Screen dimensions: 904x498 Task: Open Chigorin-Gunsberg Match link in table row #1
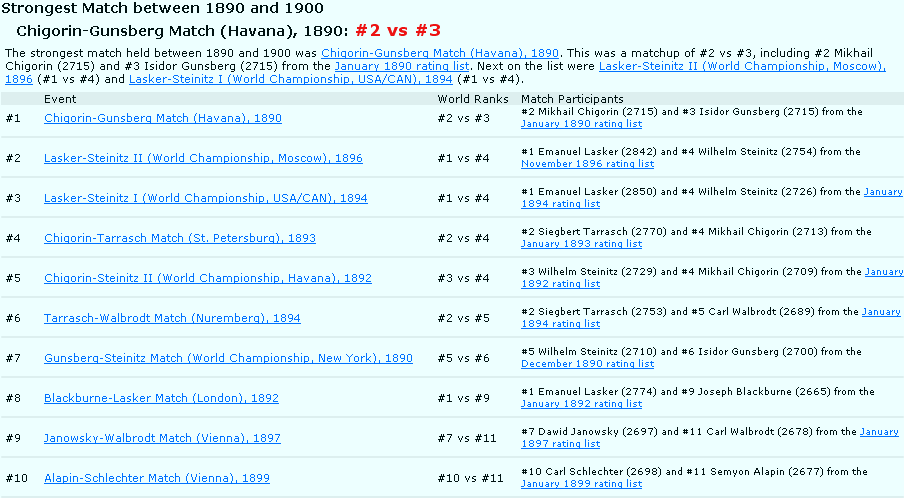(162, 118)
